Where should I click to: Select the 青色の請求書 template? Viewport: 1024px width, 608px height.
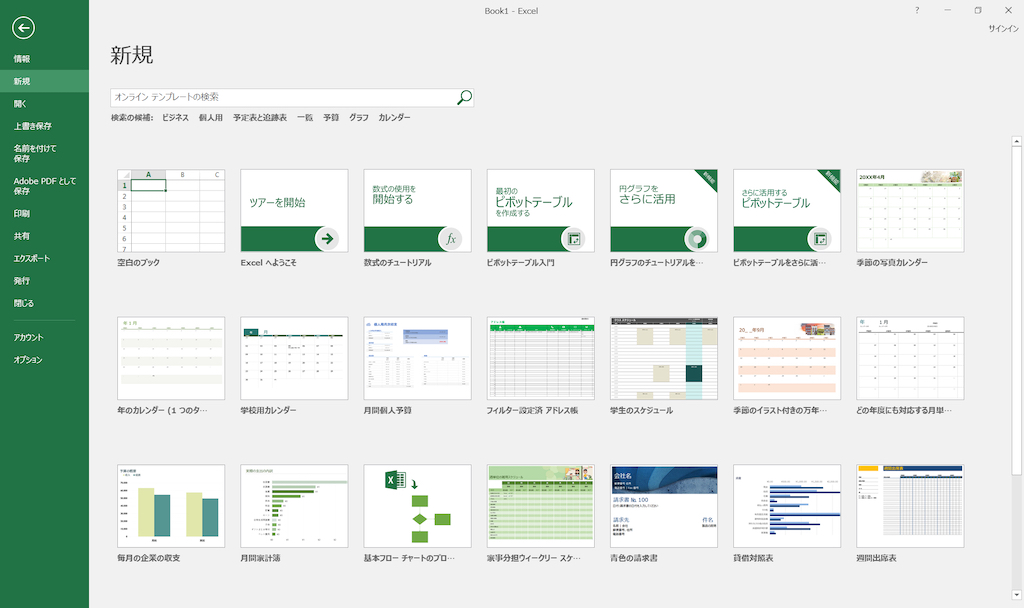pos(664,513)
